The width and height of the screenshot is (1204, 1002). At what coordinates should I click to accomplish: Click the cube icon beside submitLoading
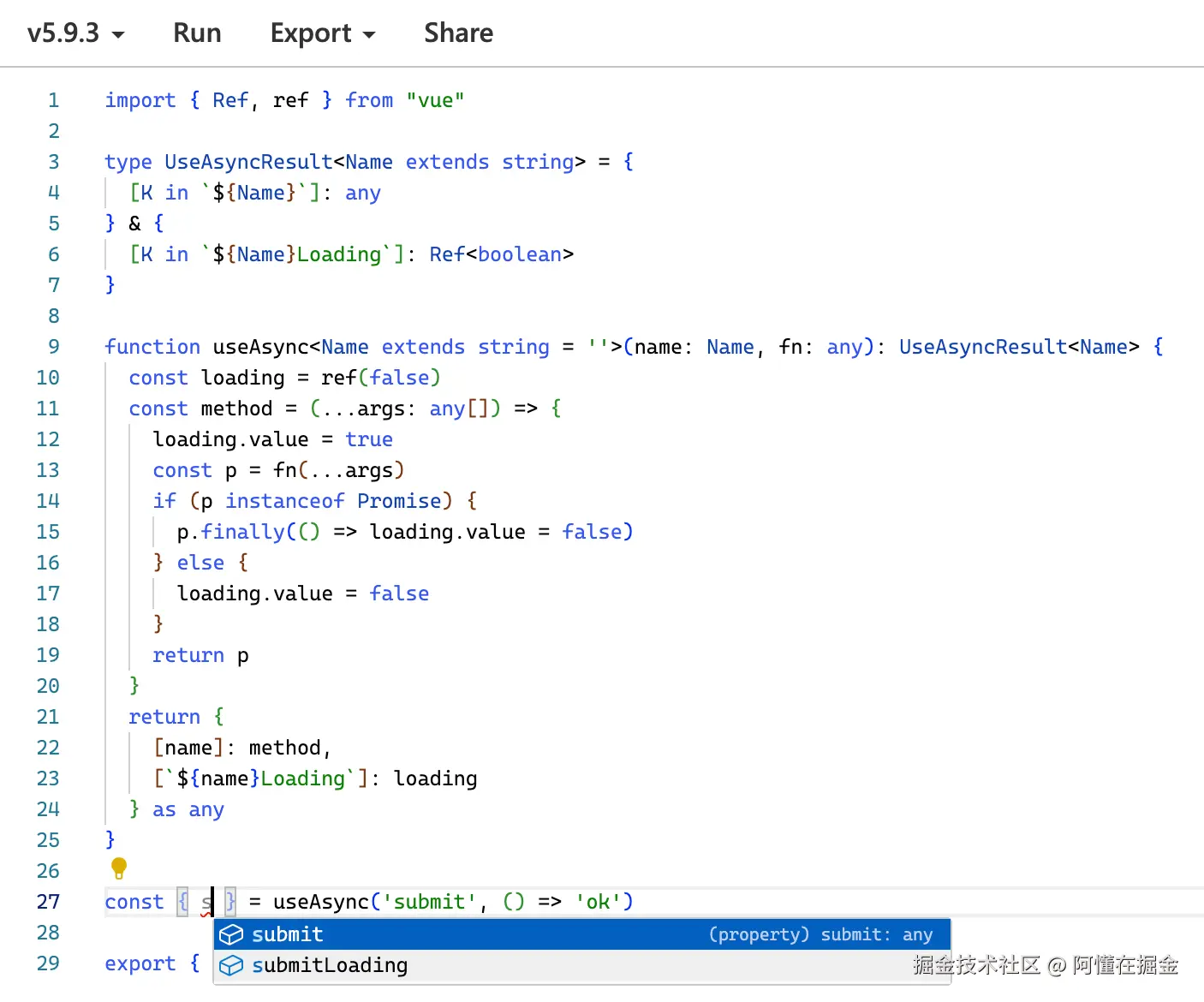(x=231, y=965)
